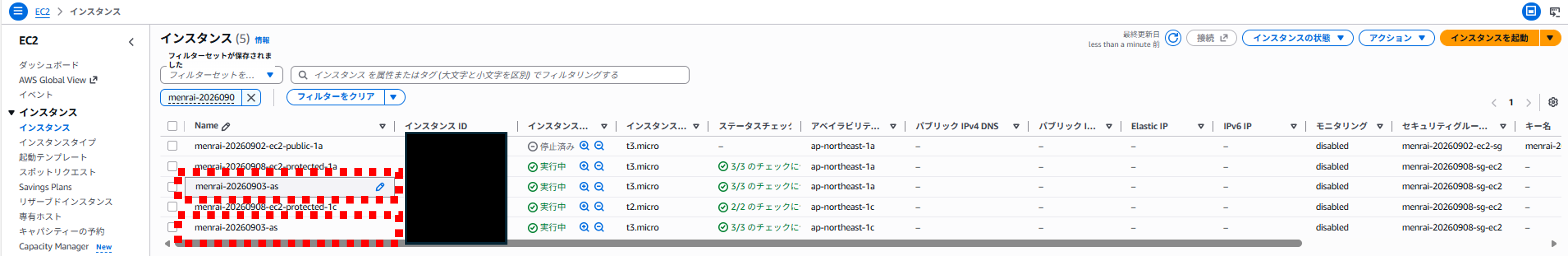Go to next page of instances
Screen dimensions: 1568x256
(x=1528, y=103)
